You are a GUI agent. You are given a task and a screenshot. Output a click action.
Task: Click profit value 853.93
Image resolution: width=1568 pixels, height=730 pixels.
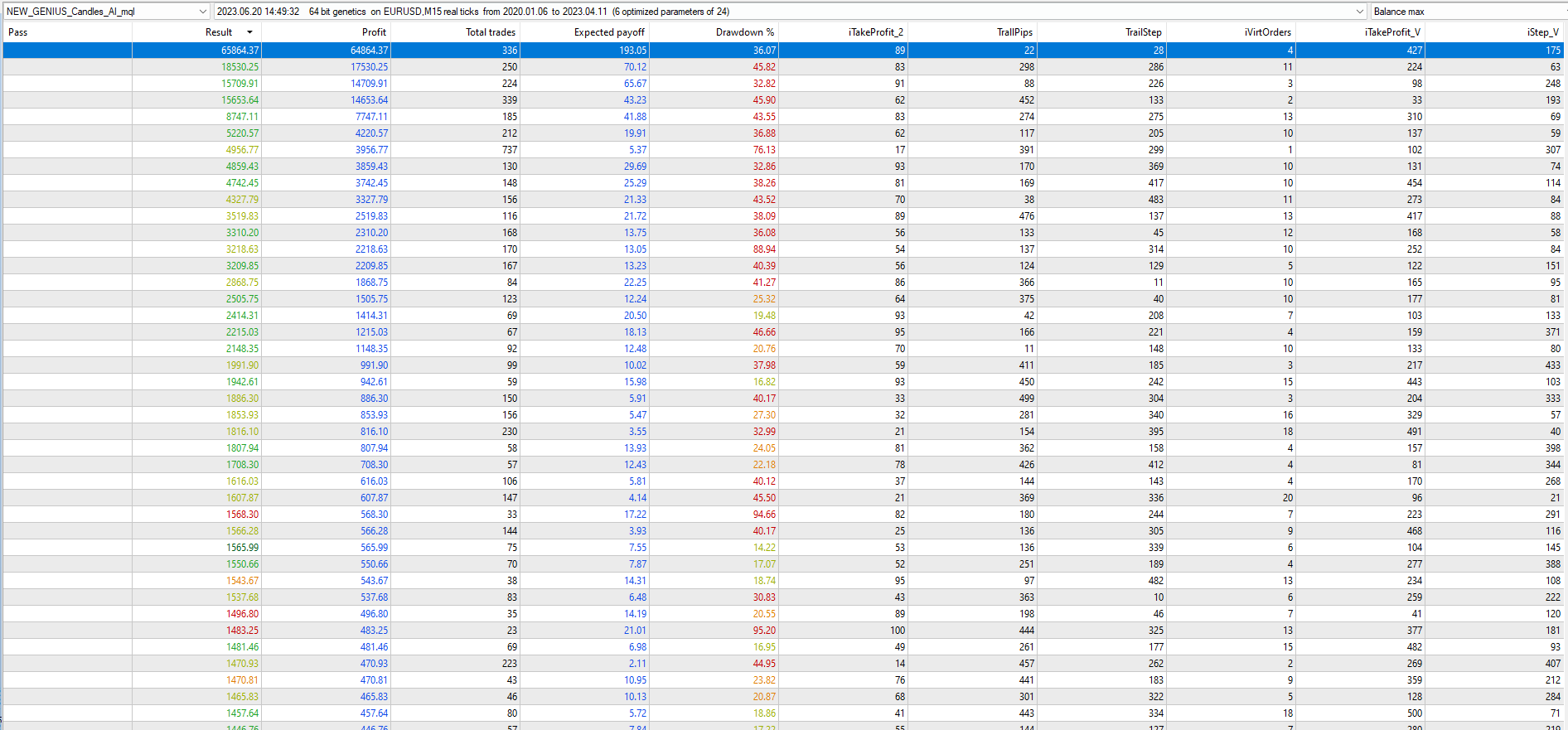(x=374, y=415)
